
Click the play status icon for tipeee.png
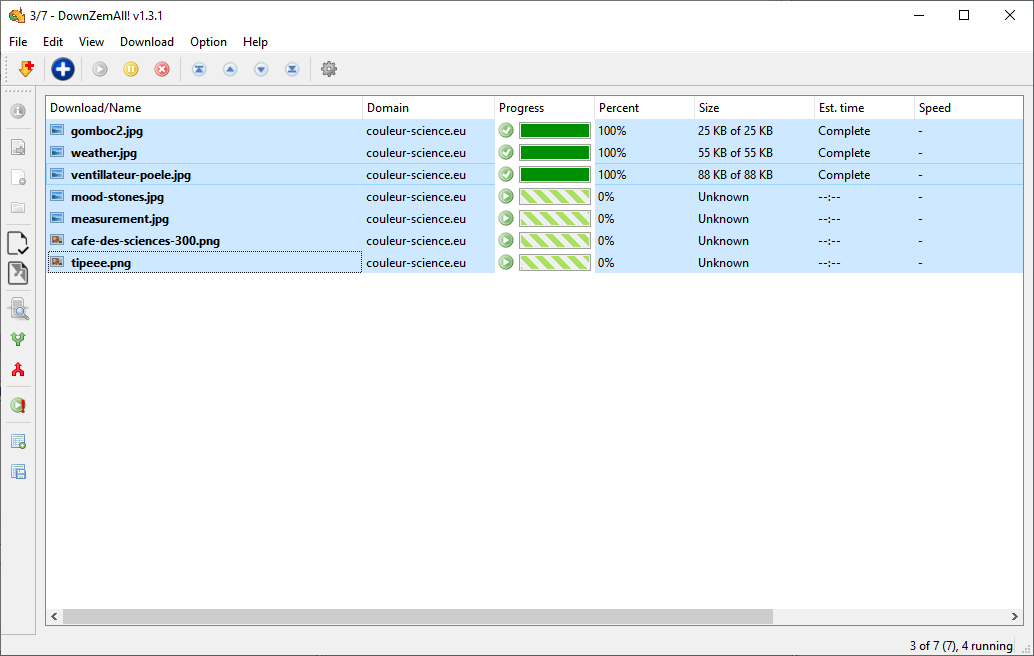[x=506, y=262]
